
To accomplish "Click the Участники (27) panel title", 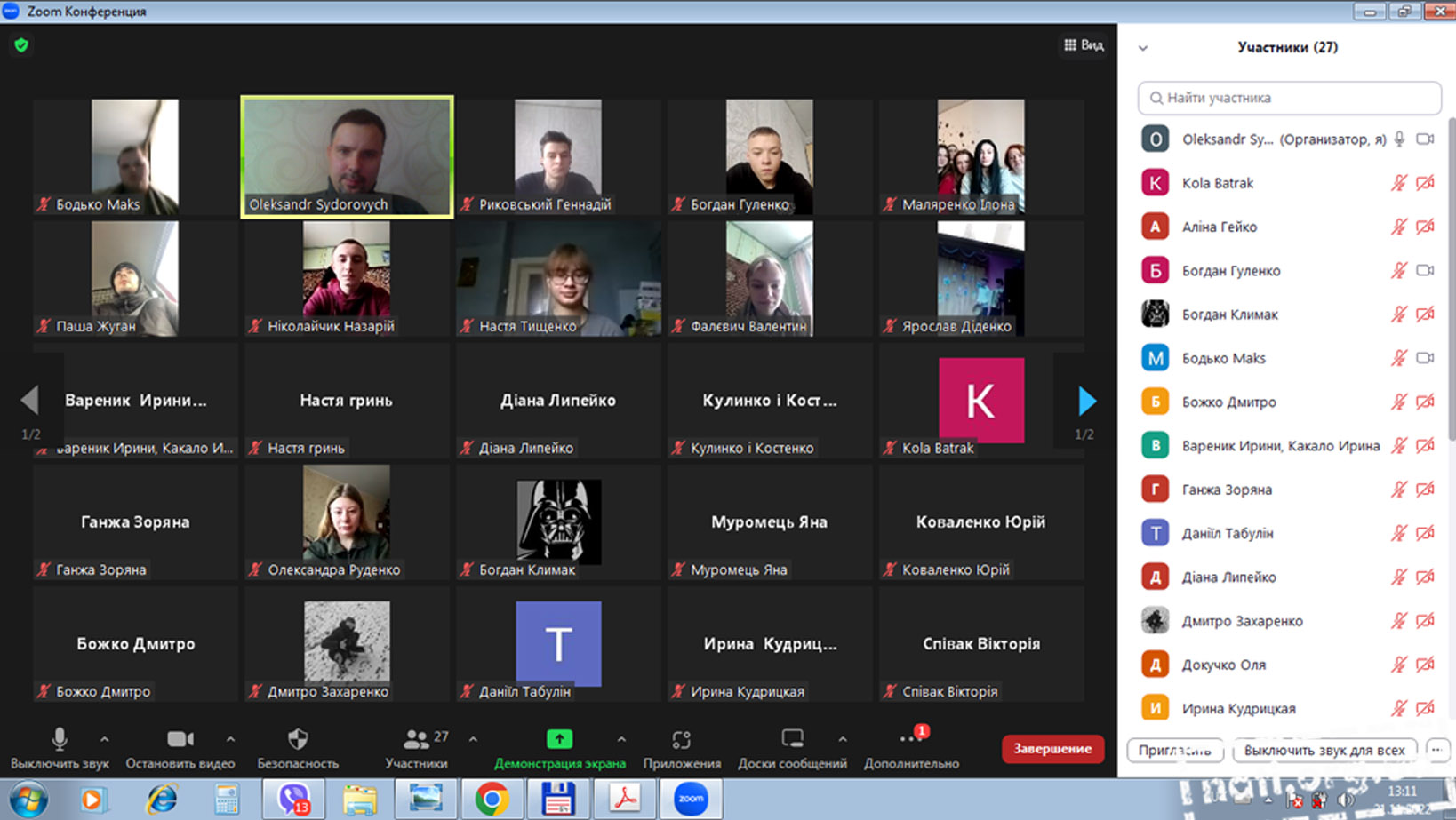I will tap(1287, 47).
